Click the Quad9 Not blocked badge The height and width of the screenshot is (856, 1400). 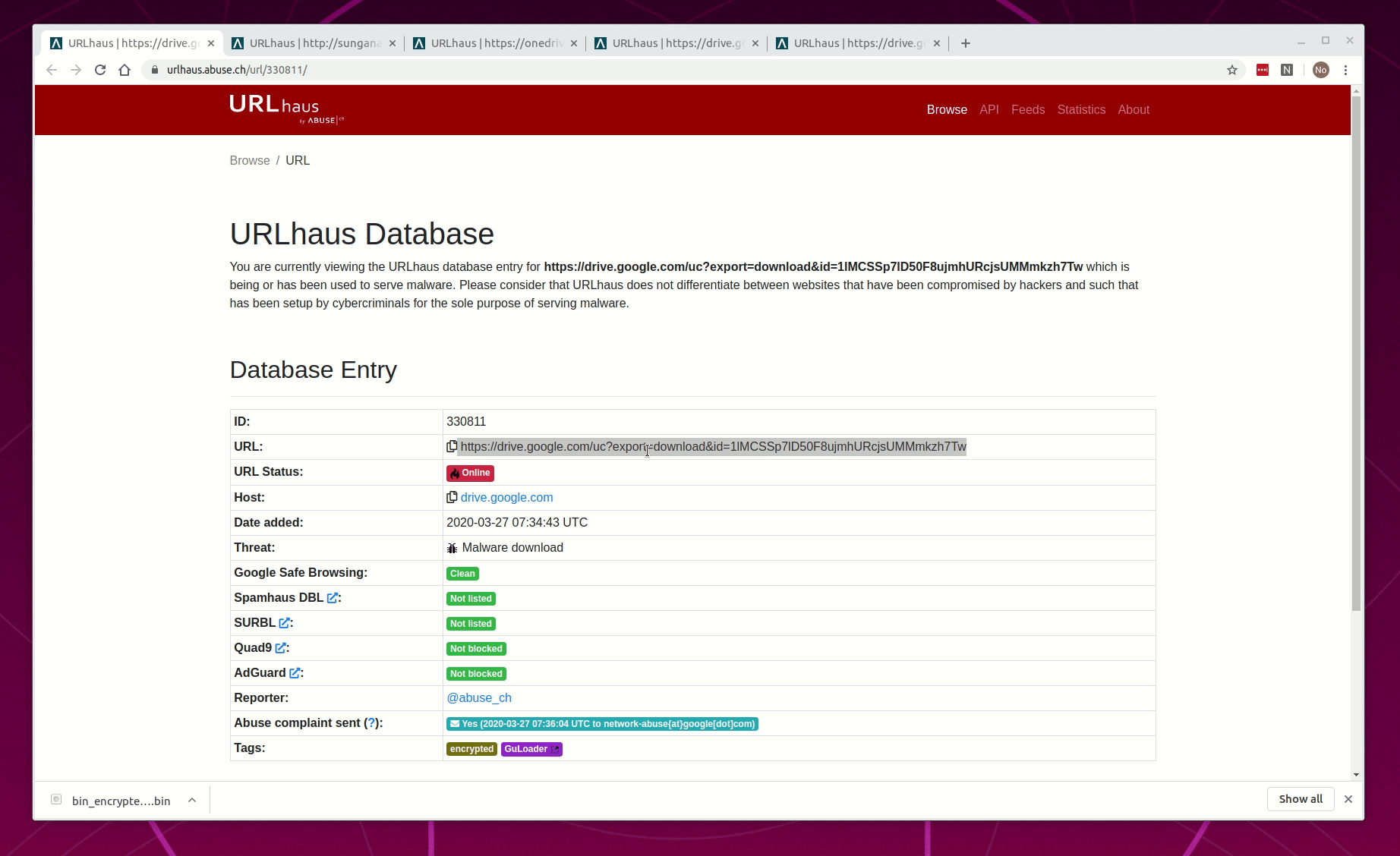pyautogui.click(x=476, y=649)
